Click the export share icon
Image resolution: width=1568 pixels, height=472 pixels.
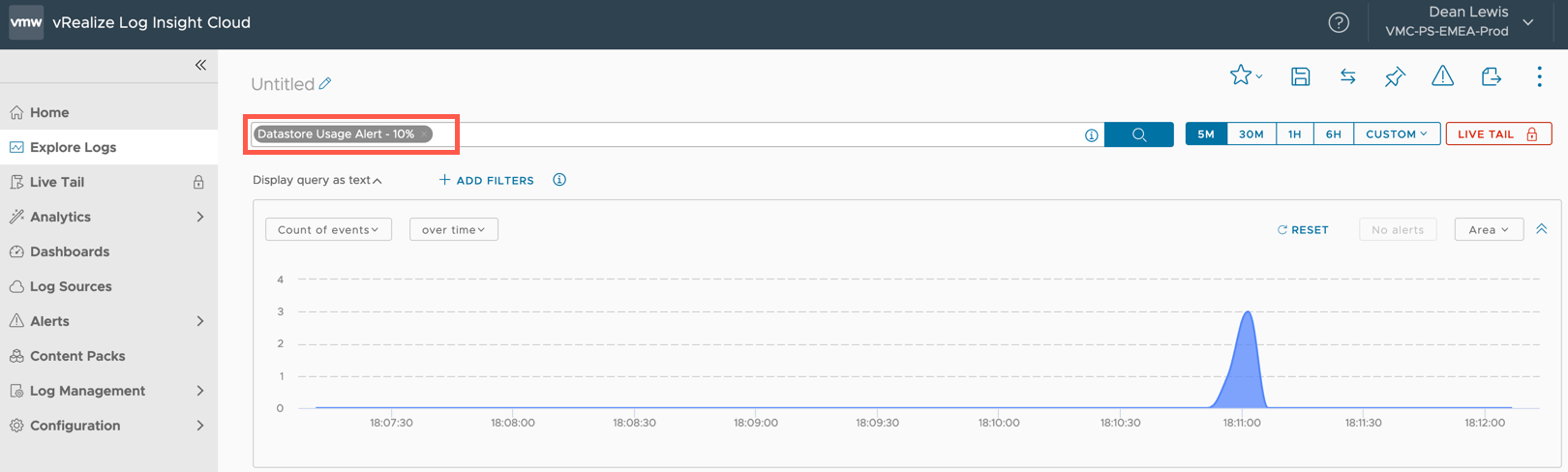(1491, 76)
